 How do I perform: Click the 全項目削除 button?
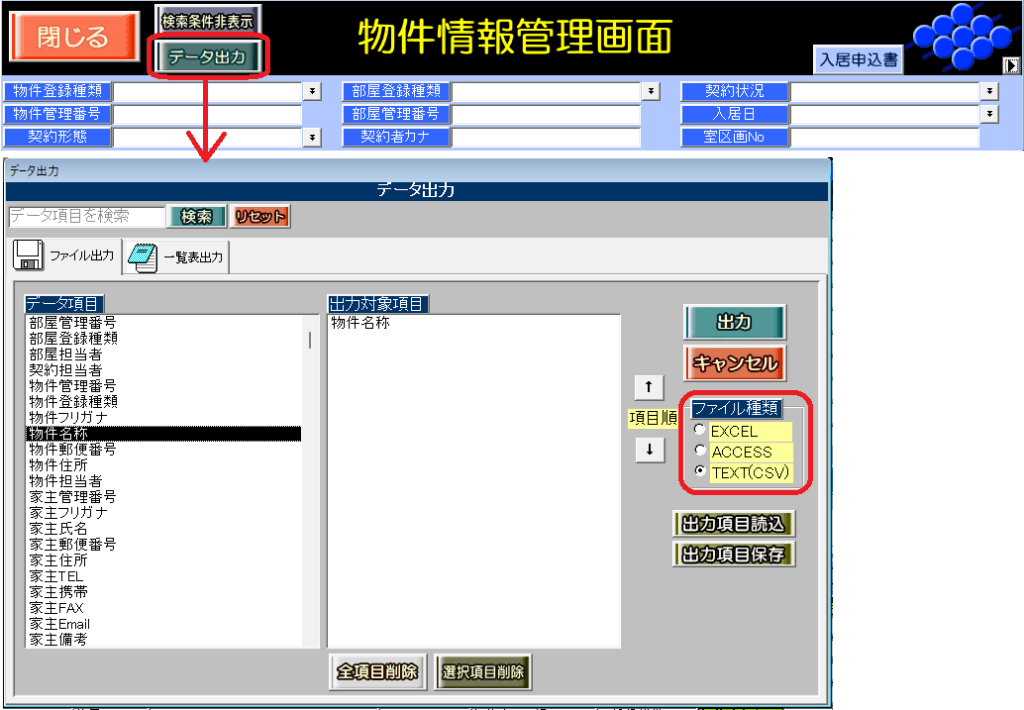point(377,672)
